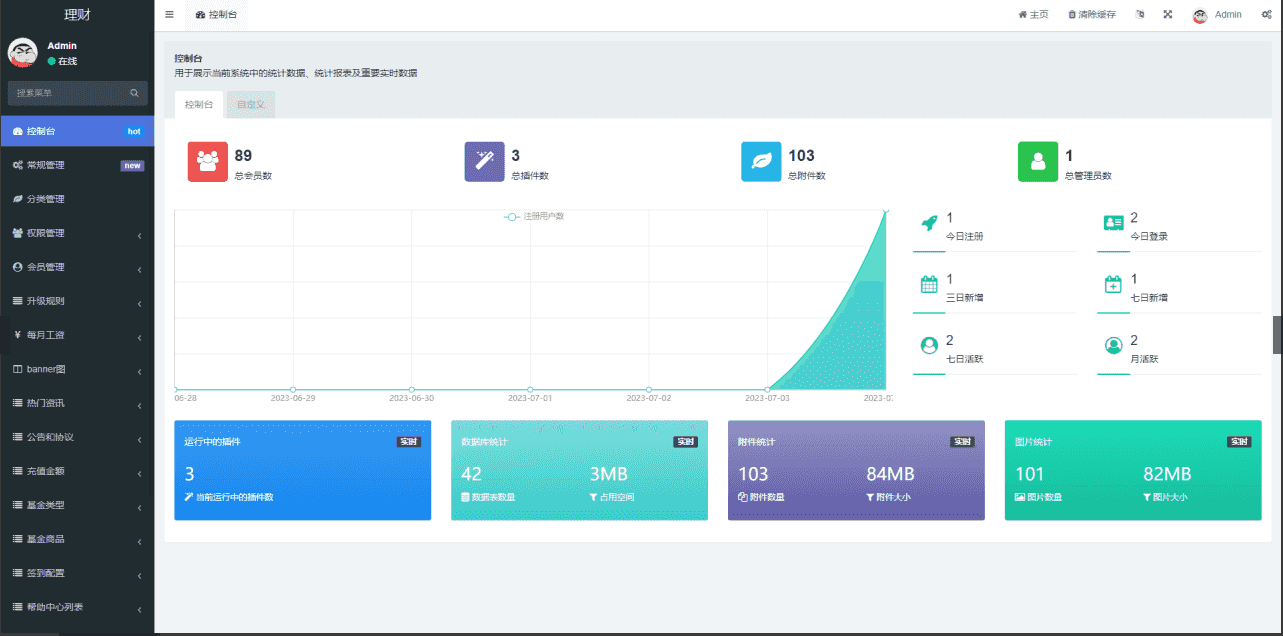Click the 理财 site title
Image resolution: width=1283 pixels, height=636 pixels.
(x=77, y=15)
